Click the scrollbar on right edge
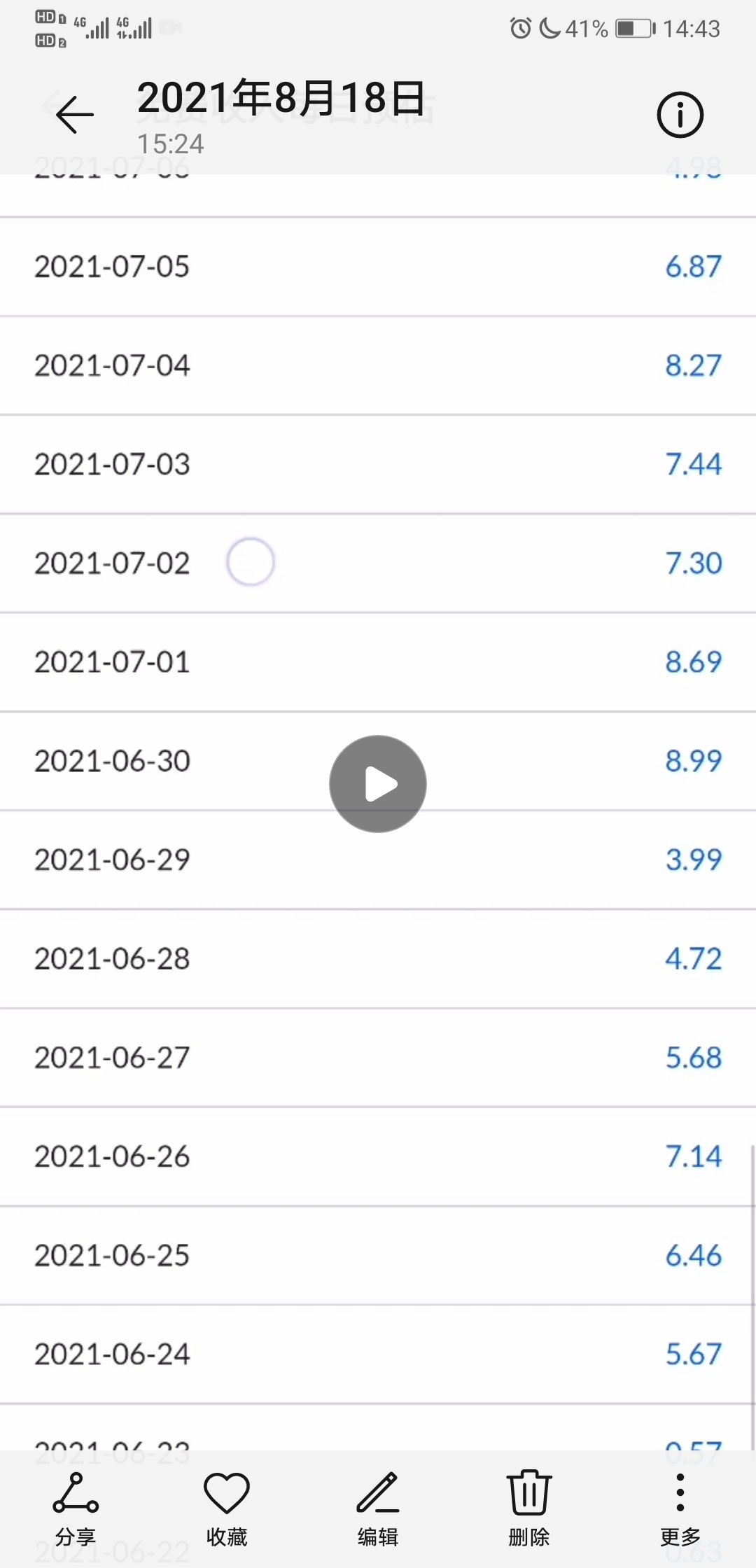The height and width of the screenshot is (1568, 756). (x=752, y=1295)
